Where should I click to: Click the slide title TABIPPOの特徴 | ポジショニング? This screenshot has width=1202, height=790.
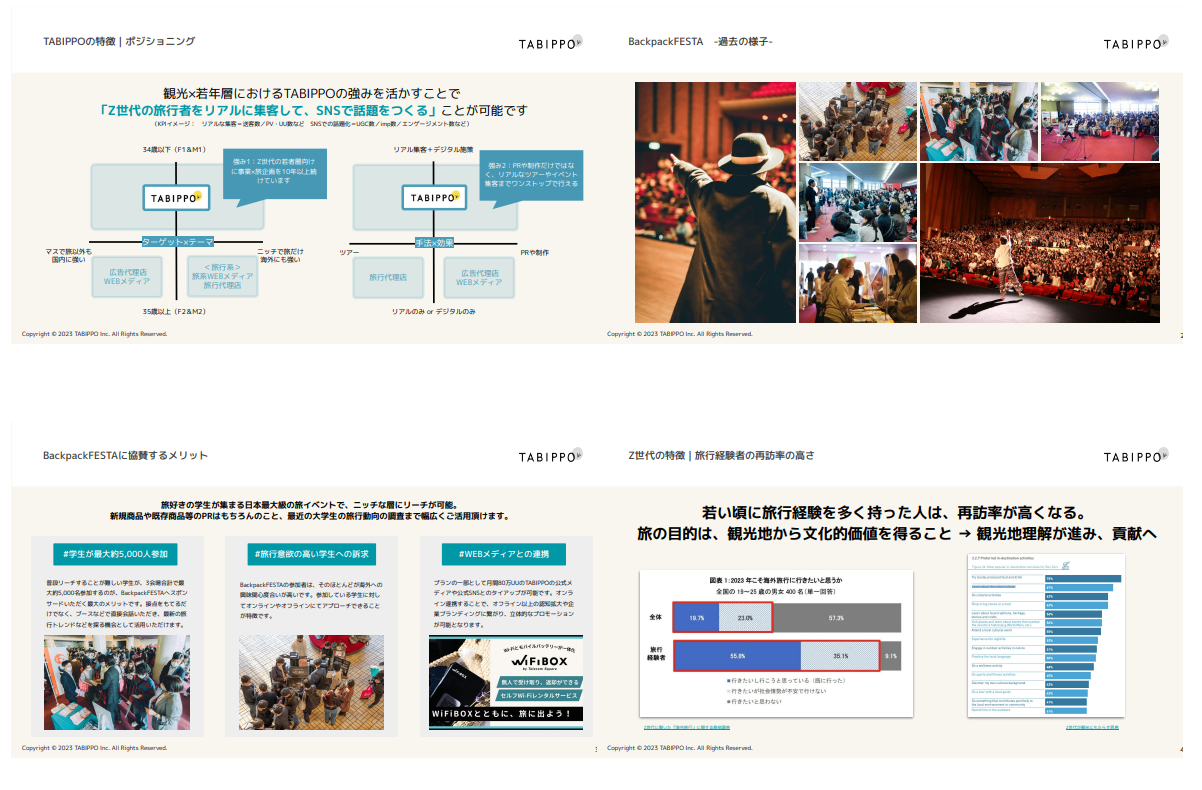(119, 41)
